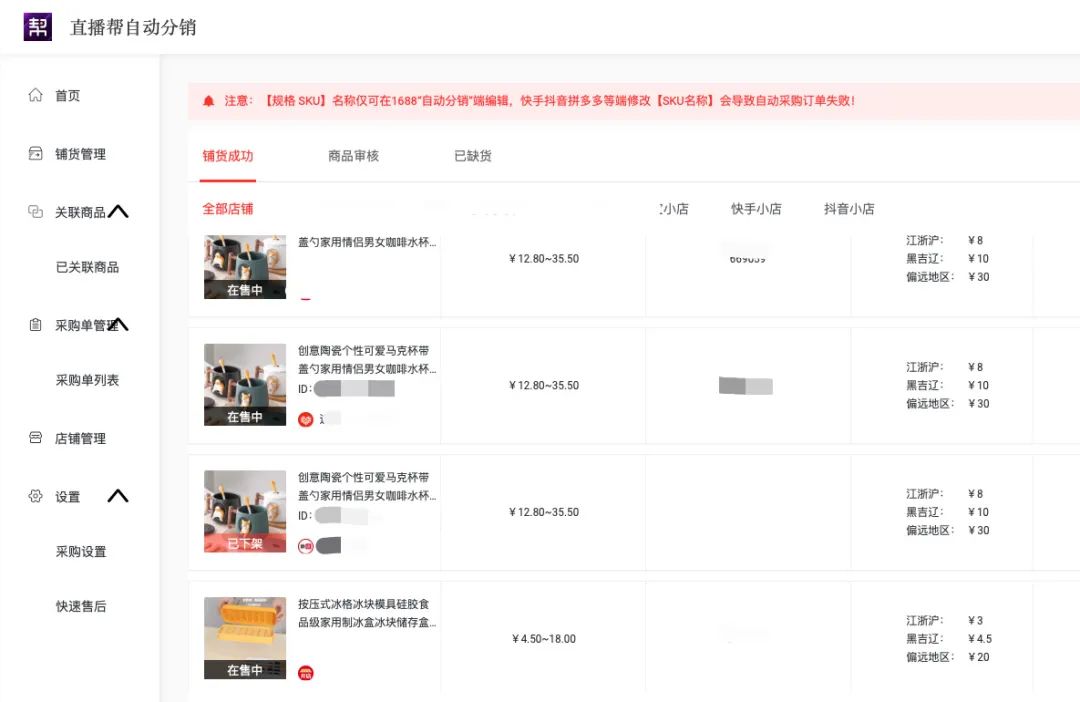Click the ice mold product thumbnail
Viewport: 1080px width, 702px height.
[x=244, y=637]
